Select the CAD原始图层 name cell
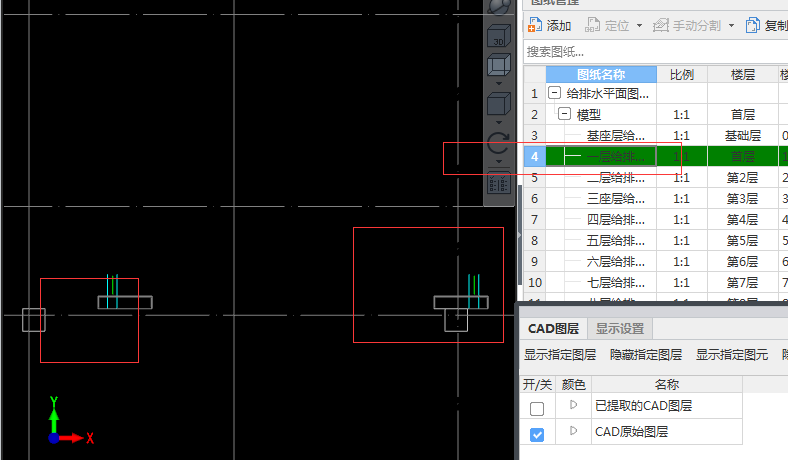Screen dimensions: 788x460 tap(667, 432)
